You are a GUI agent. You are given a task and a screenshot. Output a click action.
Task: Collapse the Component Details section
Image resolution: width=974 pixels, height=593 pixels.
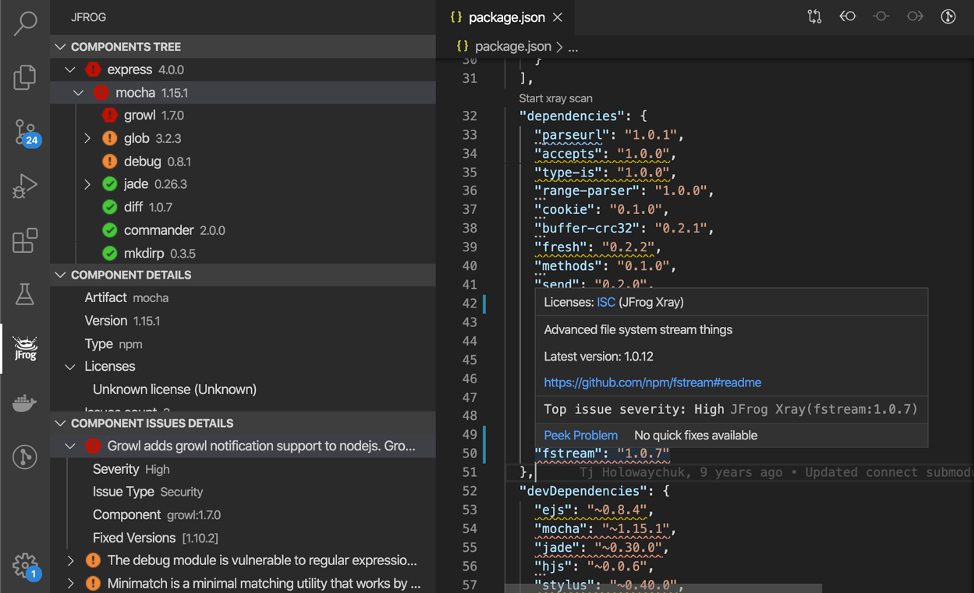tap(60, 275)
